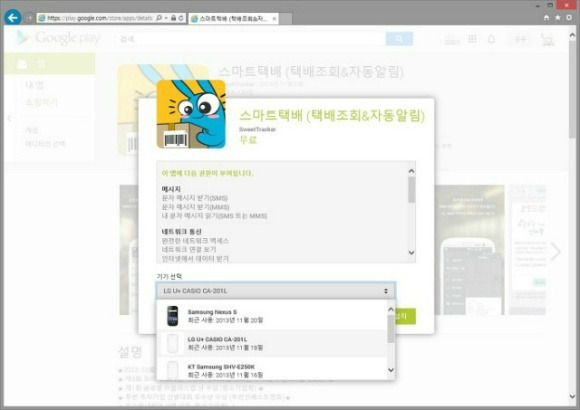
Task: Select Samsung Nexus S from device list
Action: [272, 316]
